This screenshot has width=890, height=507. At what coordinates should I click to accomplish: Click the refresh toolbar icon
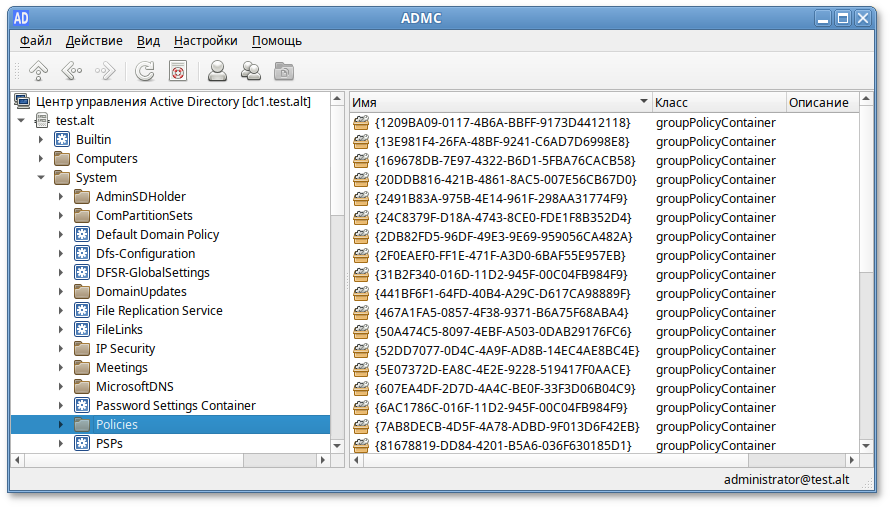(x=145, y=71)
